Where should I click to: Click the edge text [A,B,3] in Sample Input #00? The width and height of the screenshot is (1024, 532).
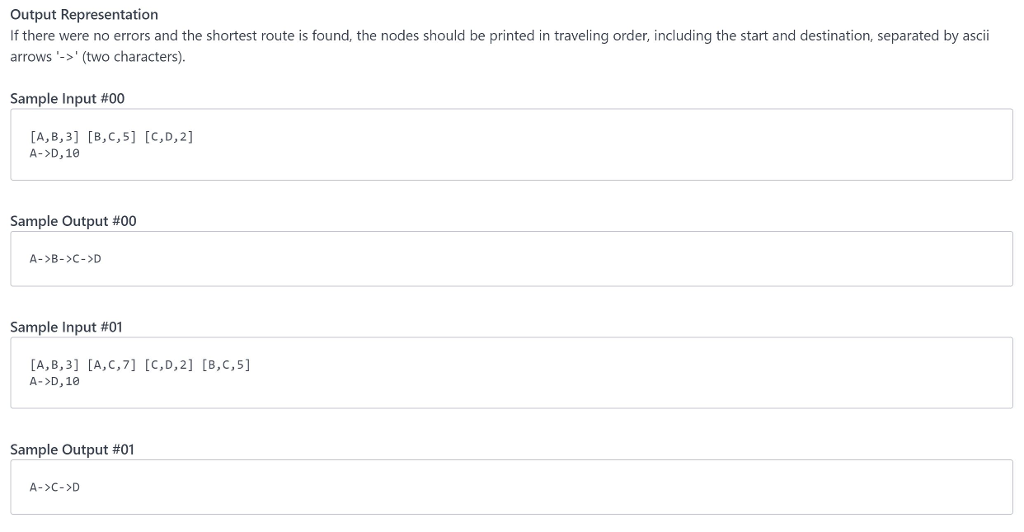(54, 136)
